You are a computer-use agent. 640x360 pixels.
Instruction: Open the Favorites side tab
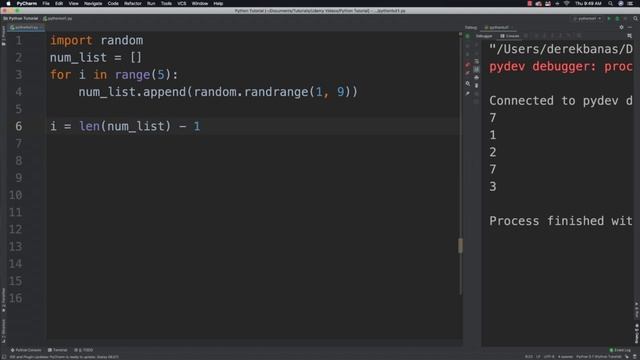pos(3,300)
